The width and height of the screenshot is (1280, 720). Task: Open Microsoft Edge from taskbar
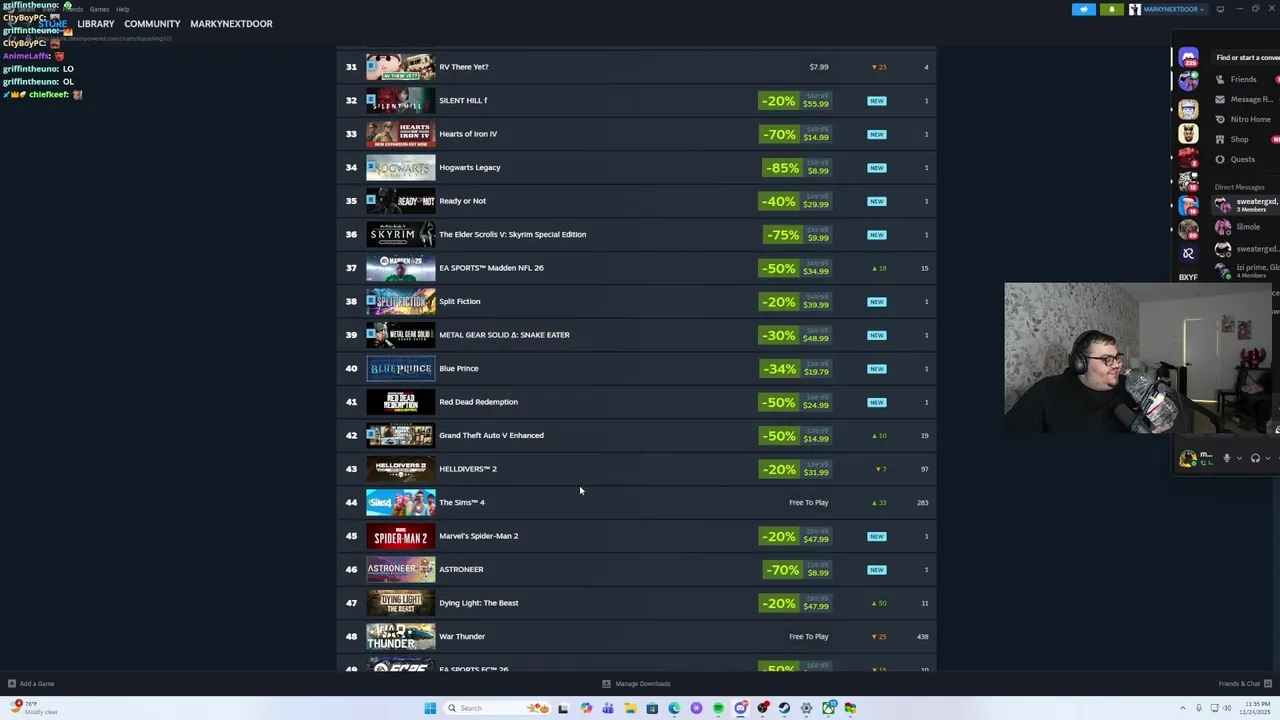(x=674, y=708)
